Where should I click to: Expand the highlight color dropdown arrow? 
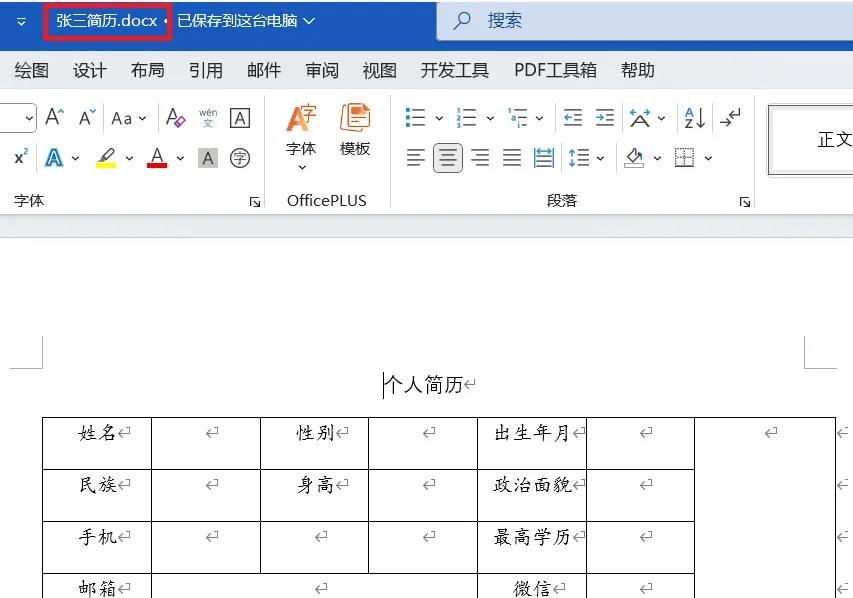129,159
